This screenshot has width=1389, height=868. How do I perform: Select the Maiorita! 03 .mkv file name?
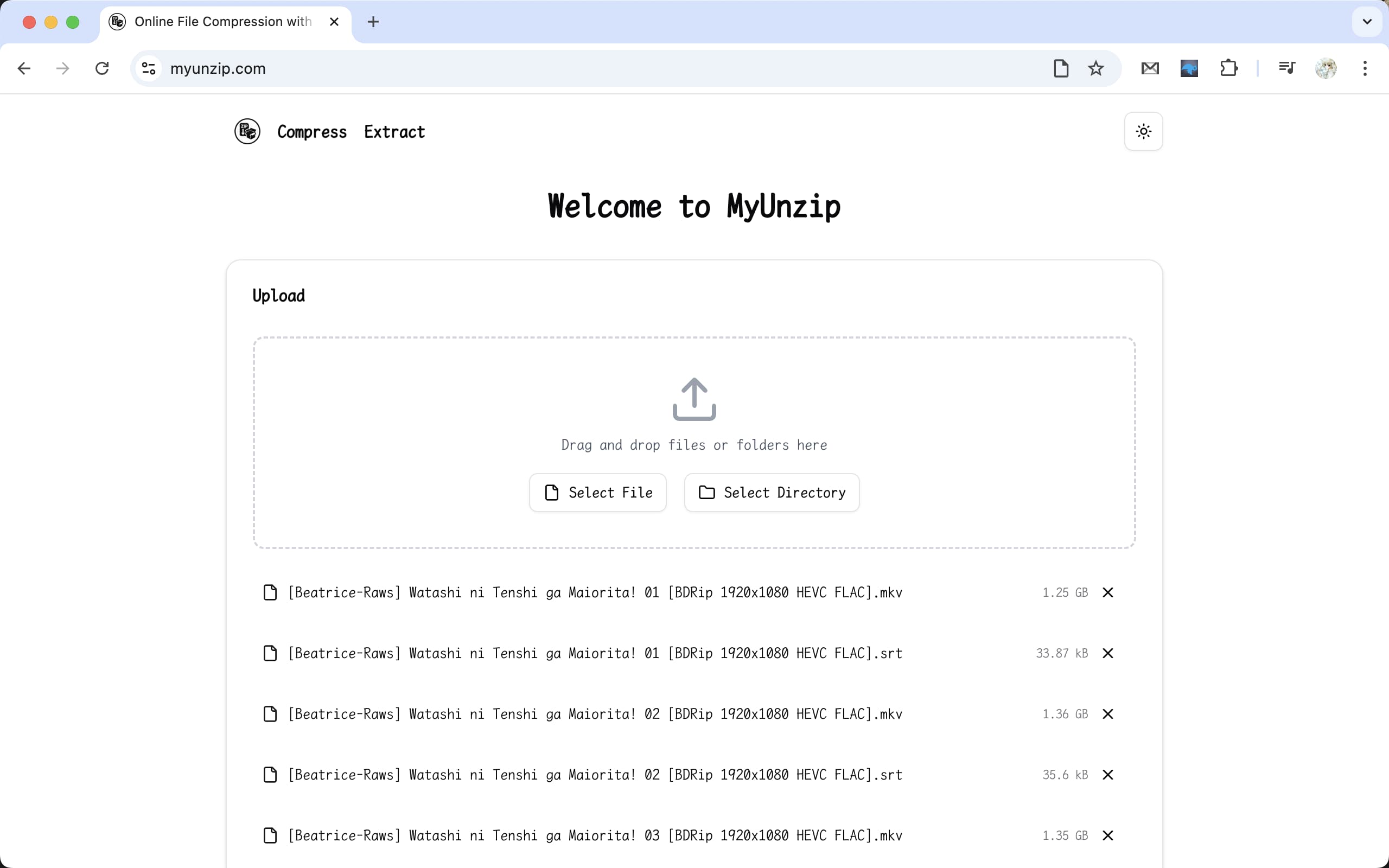595,836
